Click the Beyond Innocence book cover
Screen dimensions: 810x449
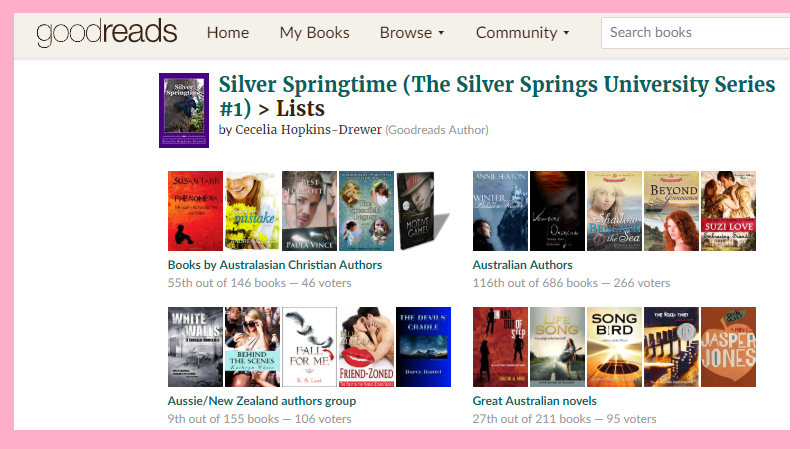pyautogui.click(x=670, y=210)
